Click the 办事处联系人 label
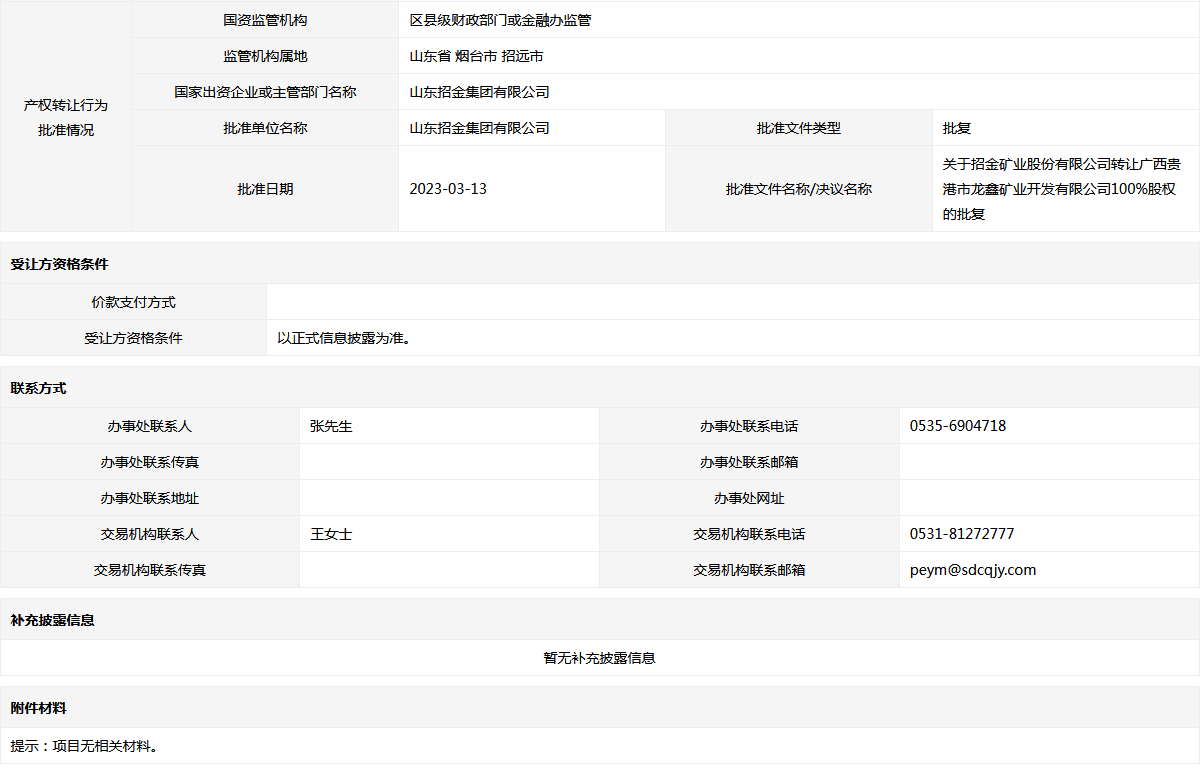The height and width of the screenshot is (769, 1202). click(x=150, y=426)
